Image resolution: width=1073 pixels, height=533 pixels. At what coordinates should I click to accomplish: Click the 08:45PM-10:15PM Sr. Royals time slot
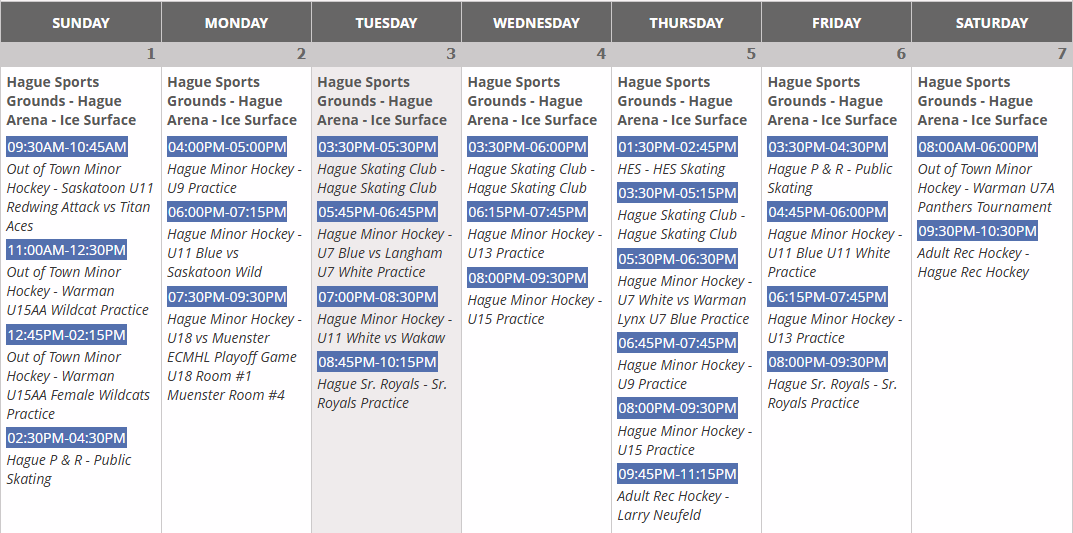(x=377, y=362)
